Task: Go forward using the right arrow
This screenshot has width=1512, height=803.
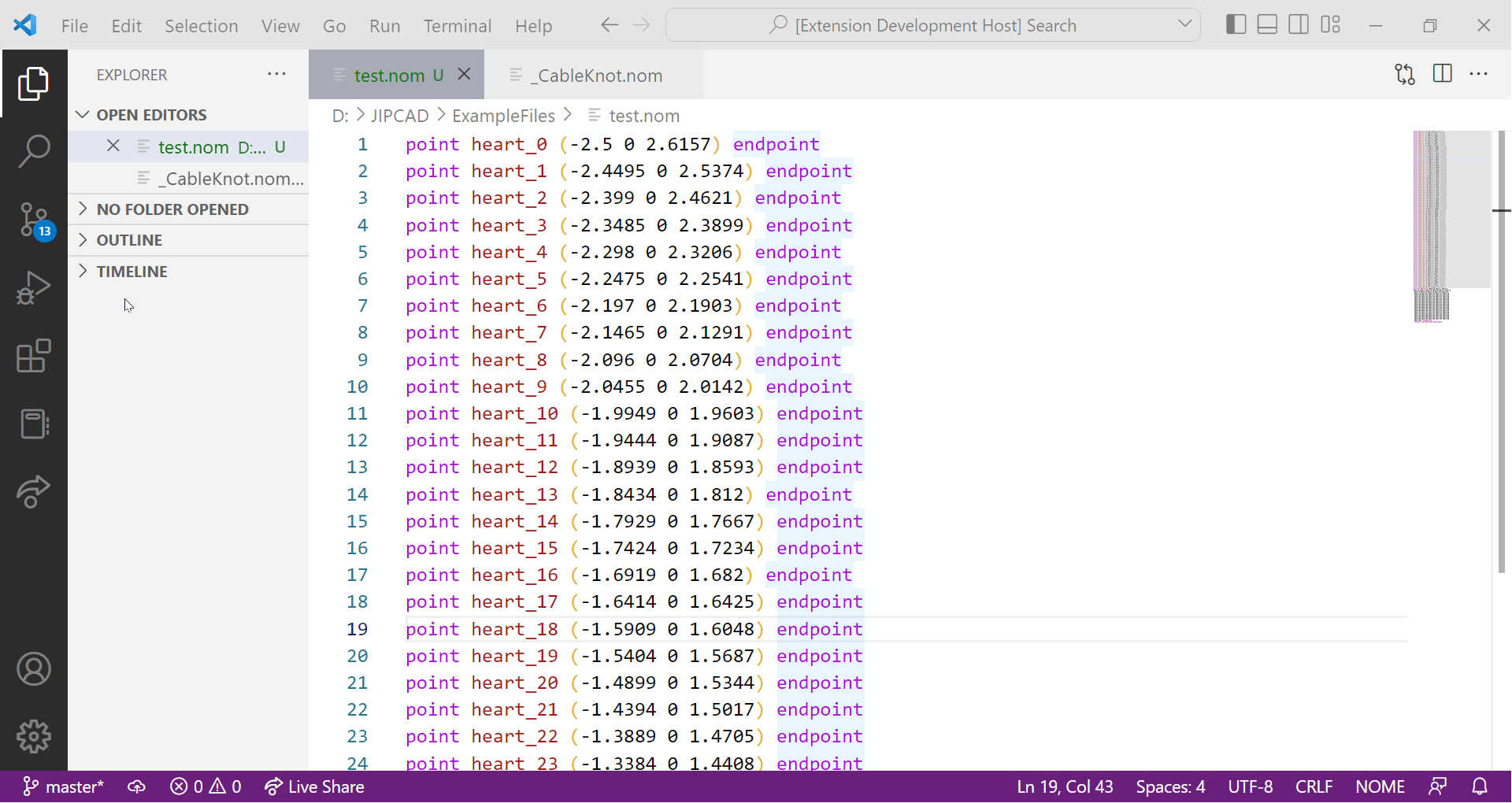Action: coord(642,25)
